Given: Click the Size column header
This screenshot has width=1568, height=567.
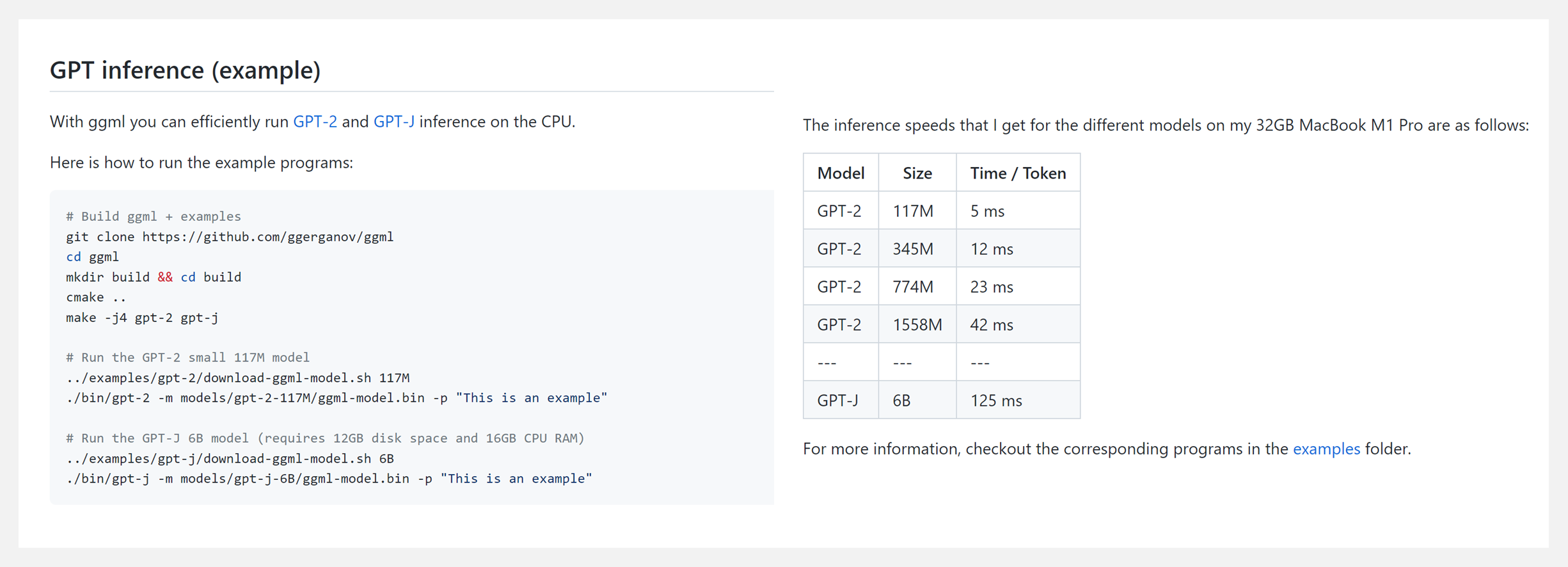Looking at the screenshot, I should click(917, 173).
